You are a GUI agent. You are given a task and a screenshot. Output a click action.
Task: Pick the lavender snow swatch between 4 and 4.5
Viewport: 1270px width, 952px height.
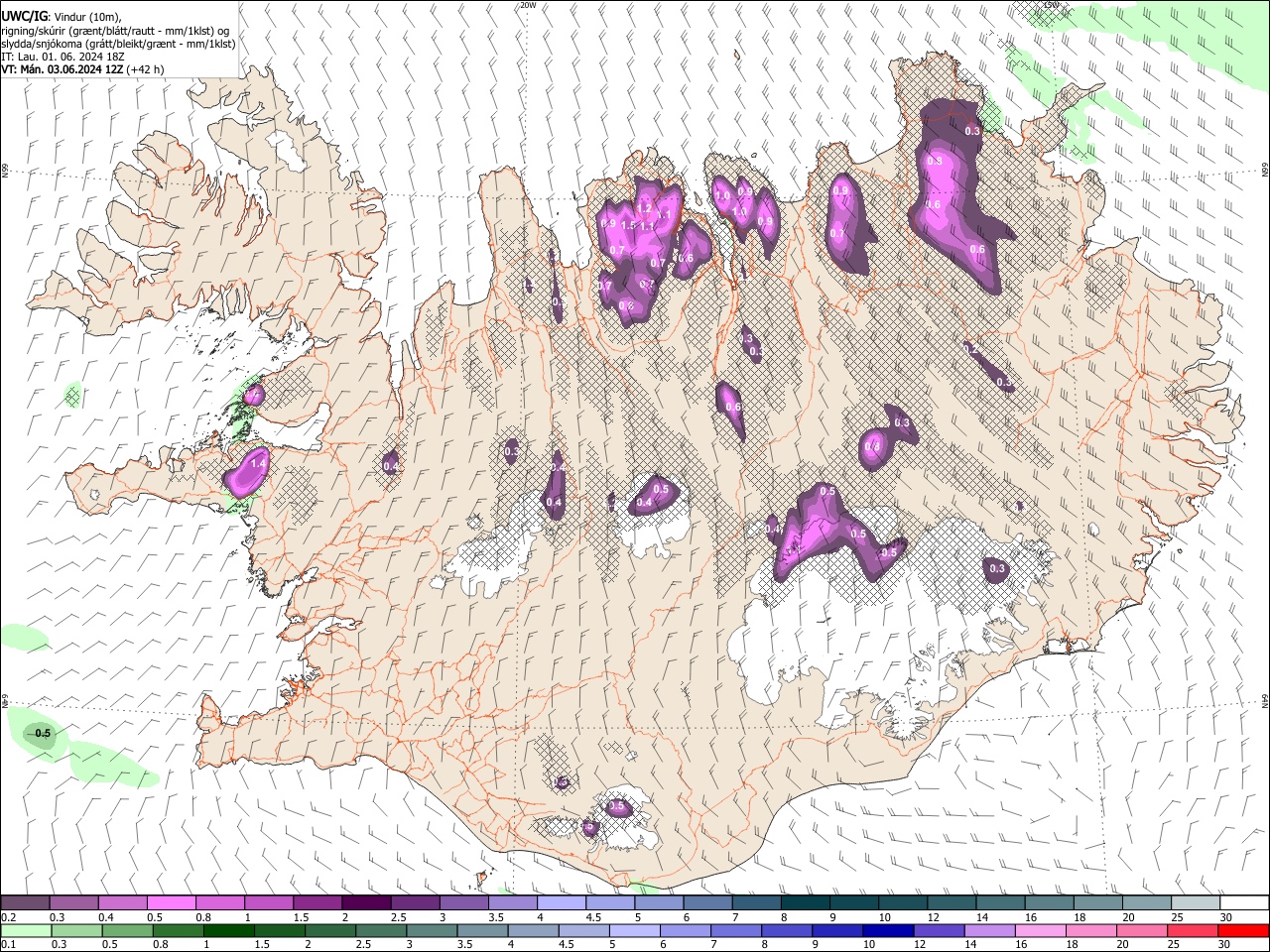[562, 903]
